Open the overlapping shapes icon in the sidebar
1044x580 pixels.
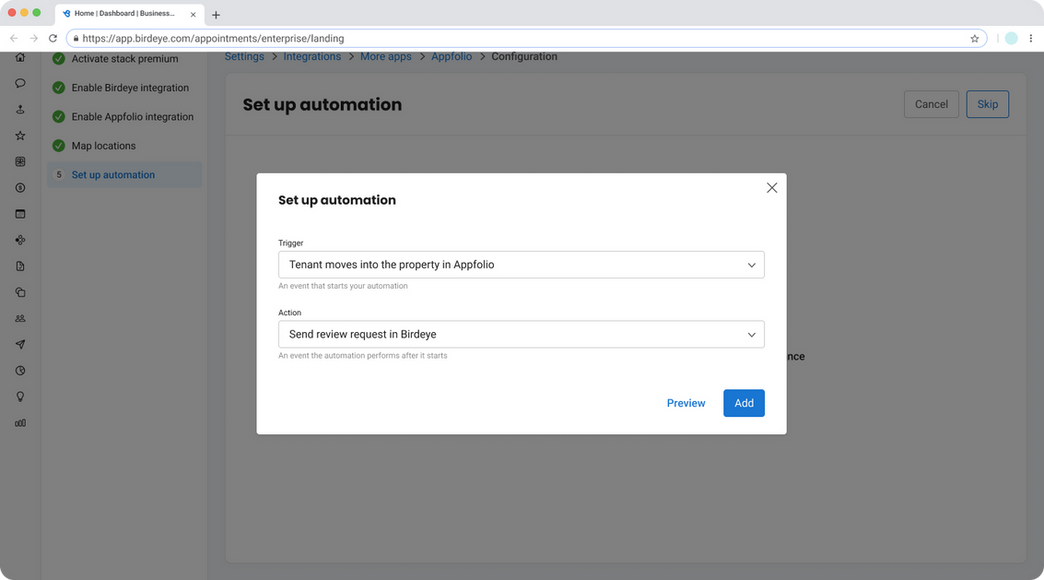[x=20, y=292]
